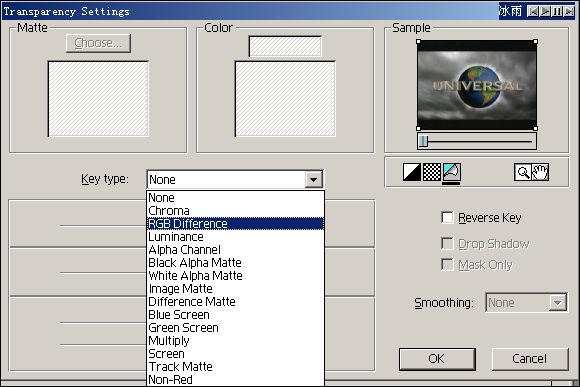
Task: Toggle the Drop Shadow checkbox
Action: [x=447, y=244]
